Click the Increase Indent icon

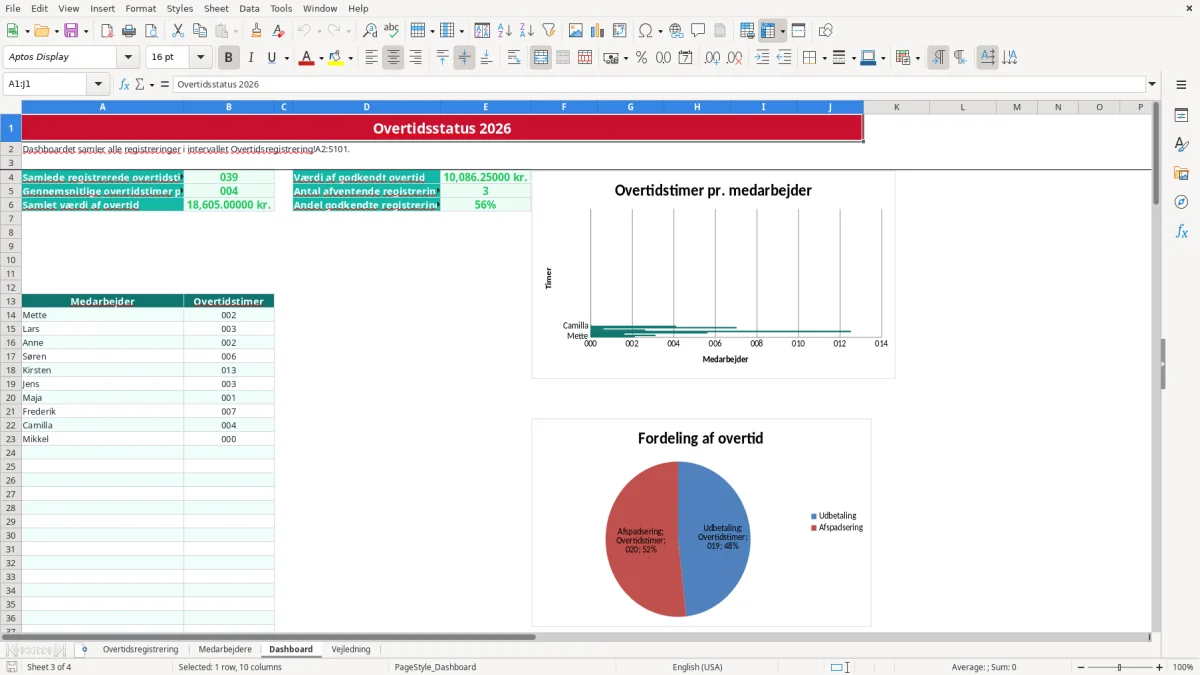tap(762, 58)
